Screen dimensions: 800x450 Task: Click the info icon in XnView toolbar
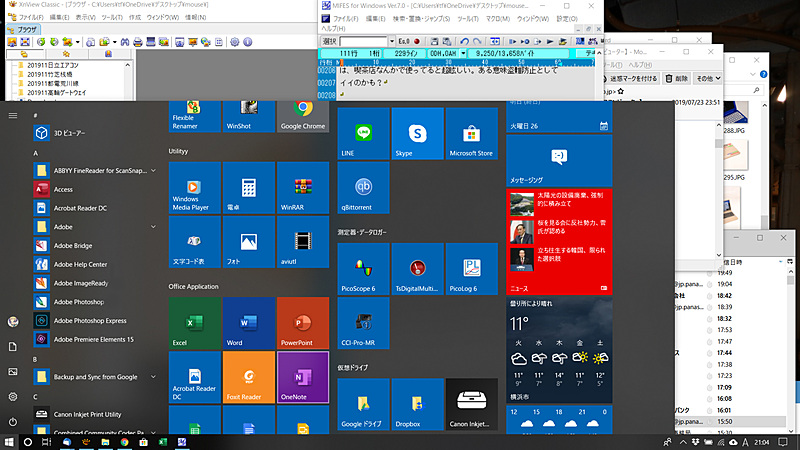click(x=247, y=42)
